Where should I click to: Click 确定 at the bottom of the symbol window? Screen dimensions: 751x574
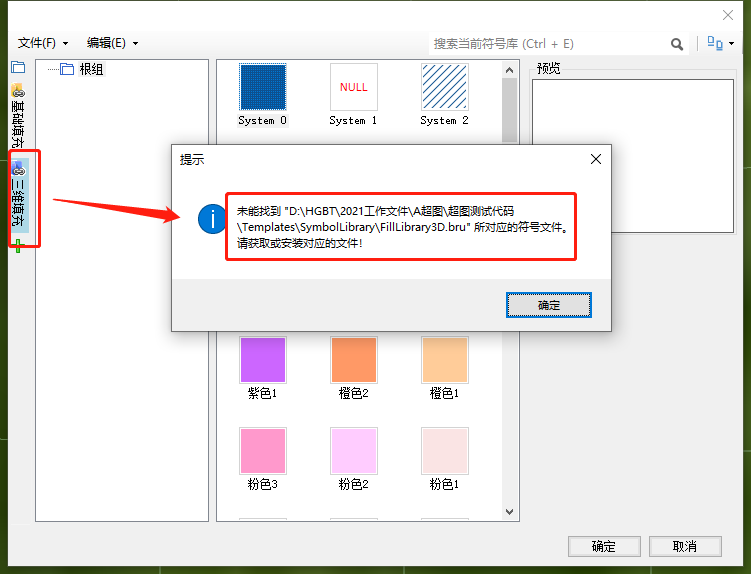tap(604, 546)
